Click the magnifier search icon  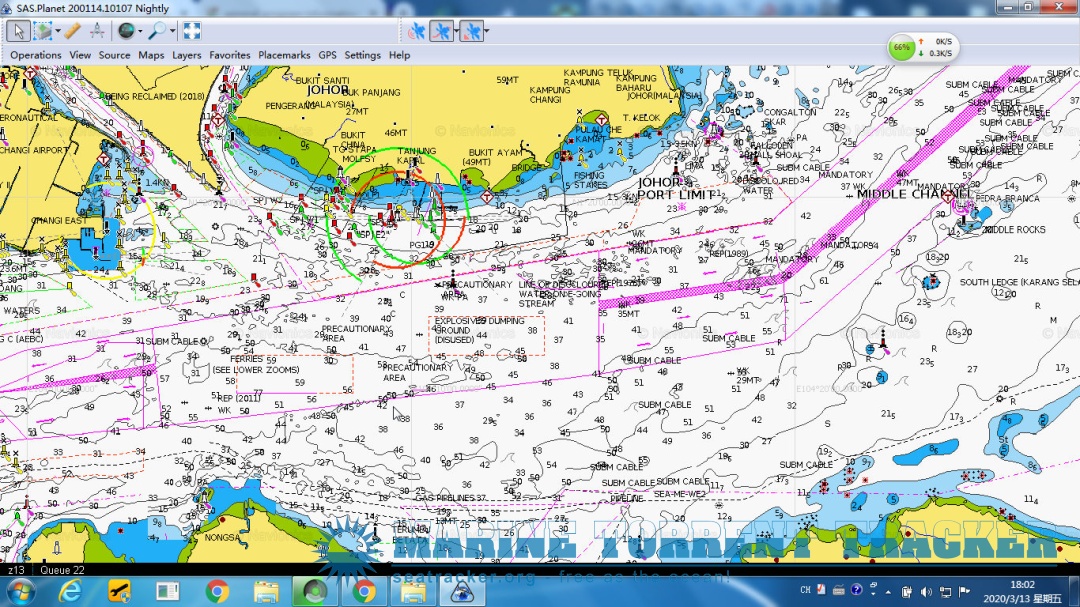[x=158, y=31]
